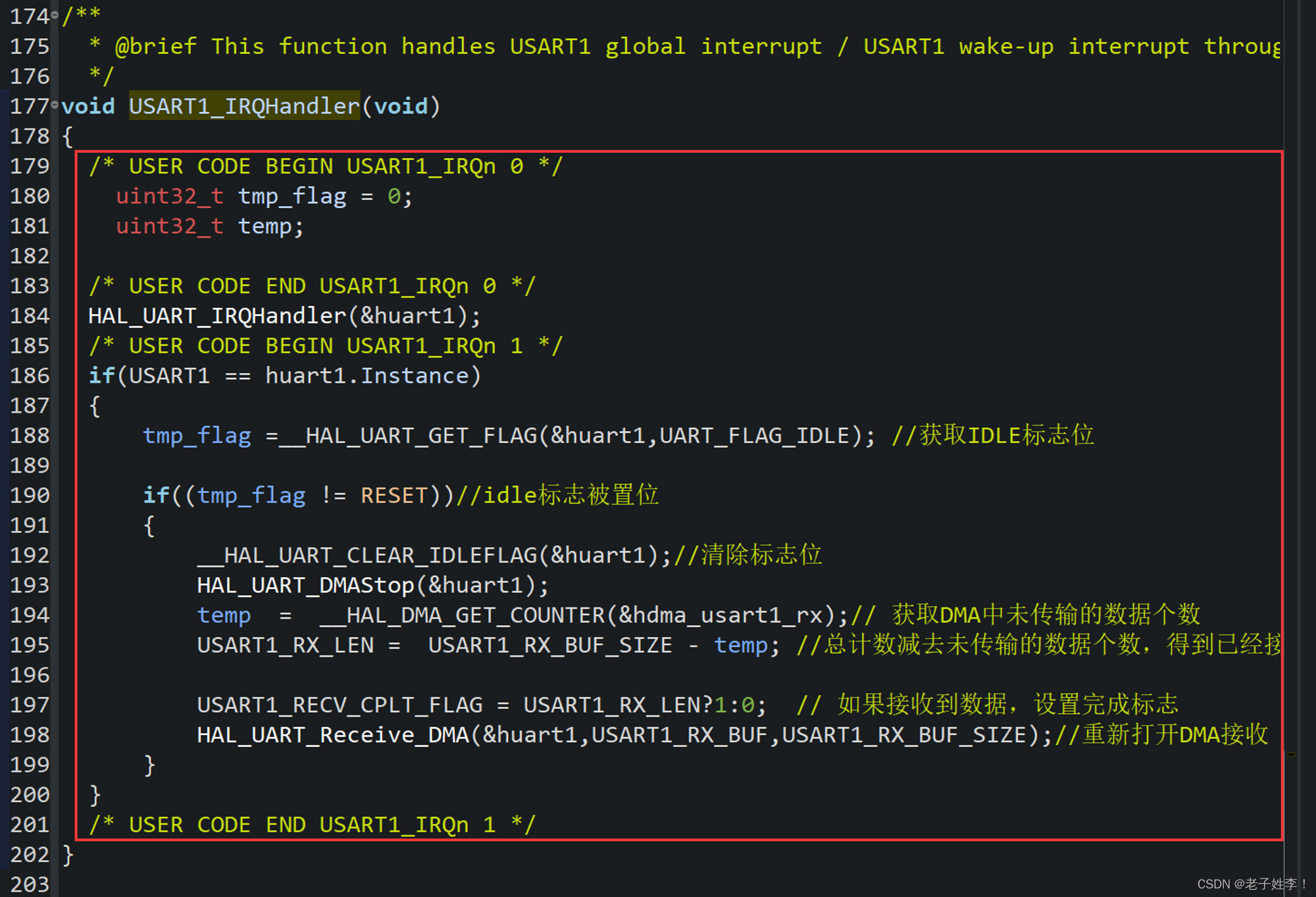Click the __HAL_UART_CLEAR_IDLEFLAG macro
This screenshot has width=1316, height=897.
pos(367,555)
